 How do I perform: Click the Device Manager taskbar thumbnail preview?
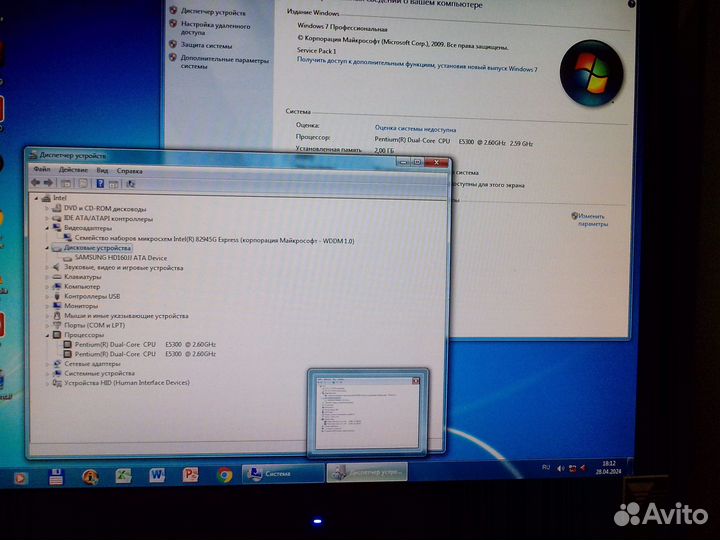tap(367, 412)
